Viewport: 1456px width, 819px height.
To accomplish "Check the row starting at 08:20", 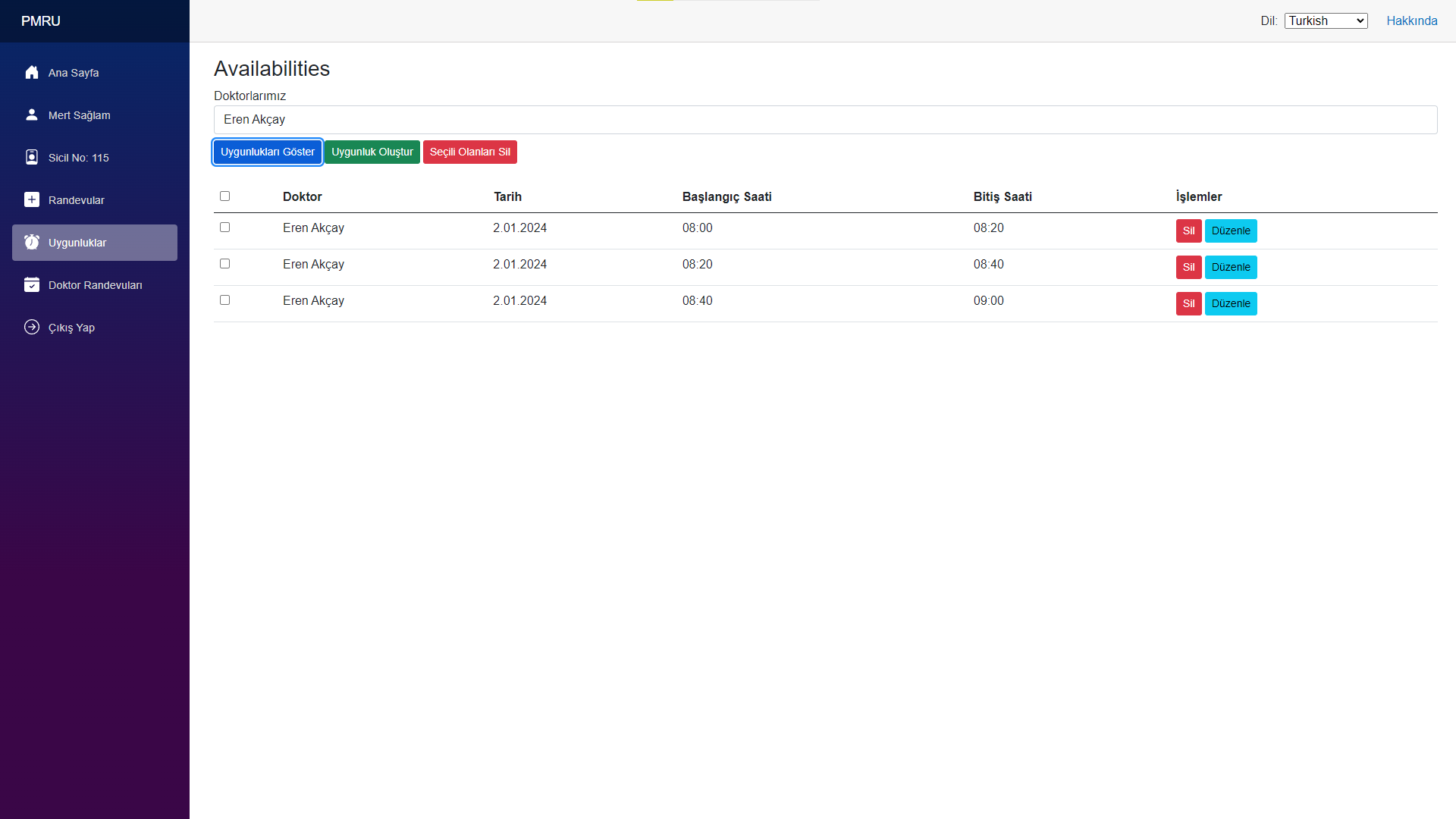I will click(224, 264).
